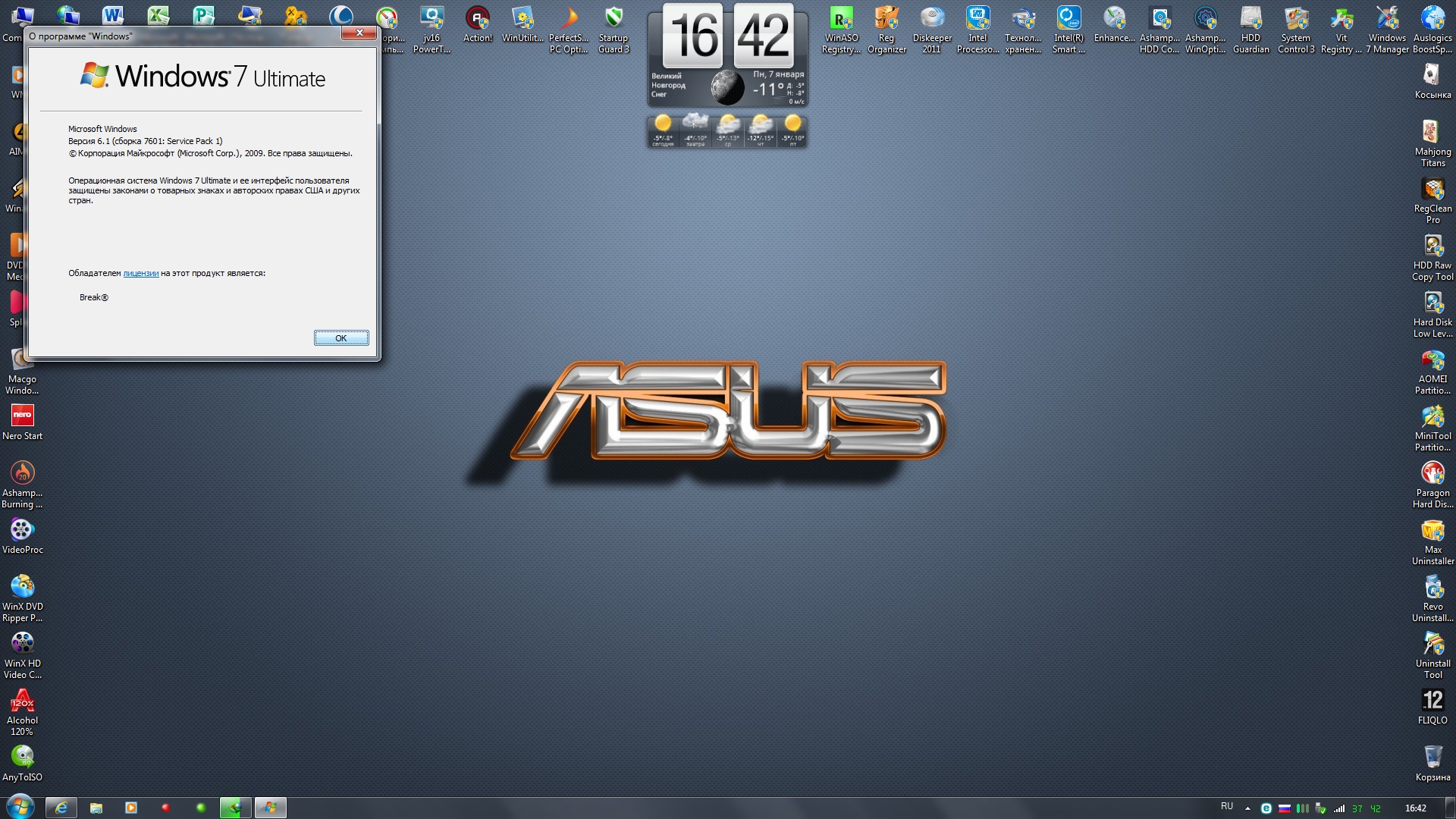
Task: Launch the Action! screen recorder icon
Action: click(478, 25)
